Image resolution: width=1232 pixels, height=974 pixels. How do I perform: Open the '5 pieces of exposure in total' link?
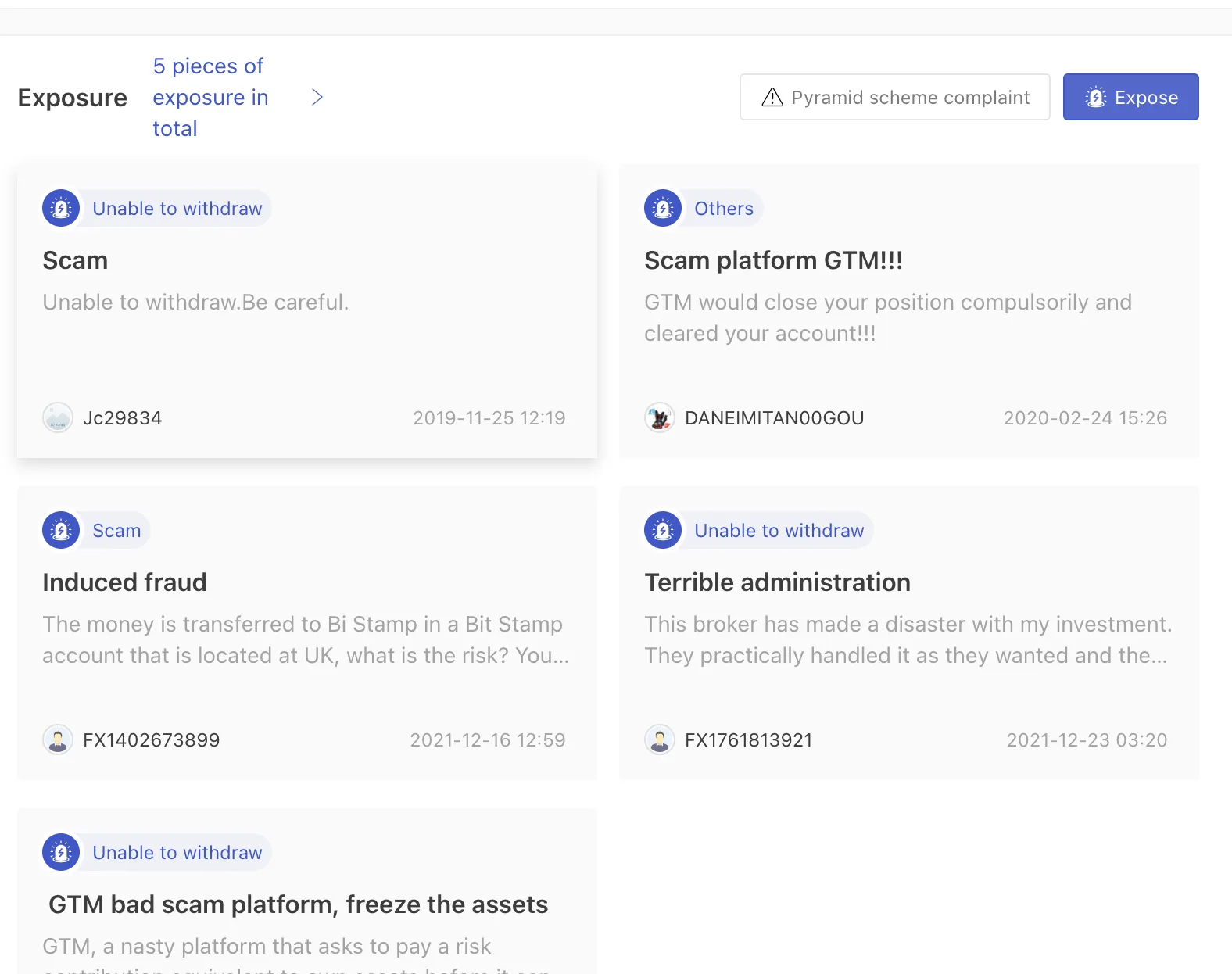pos(210,97)
